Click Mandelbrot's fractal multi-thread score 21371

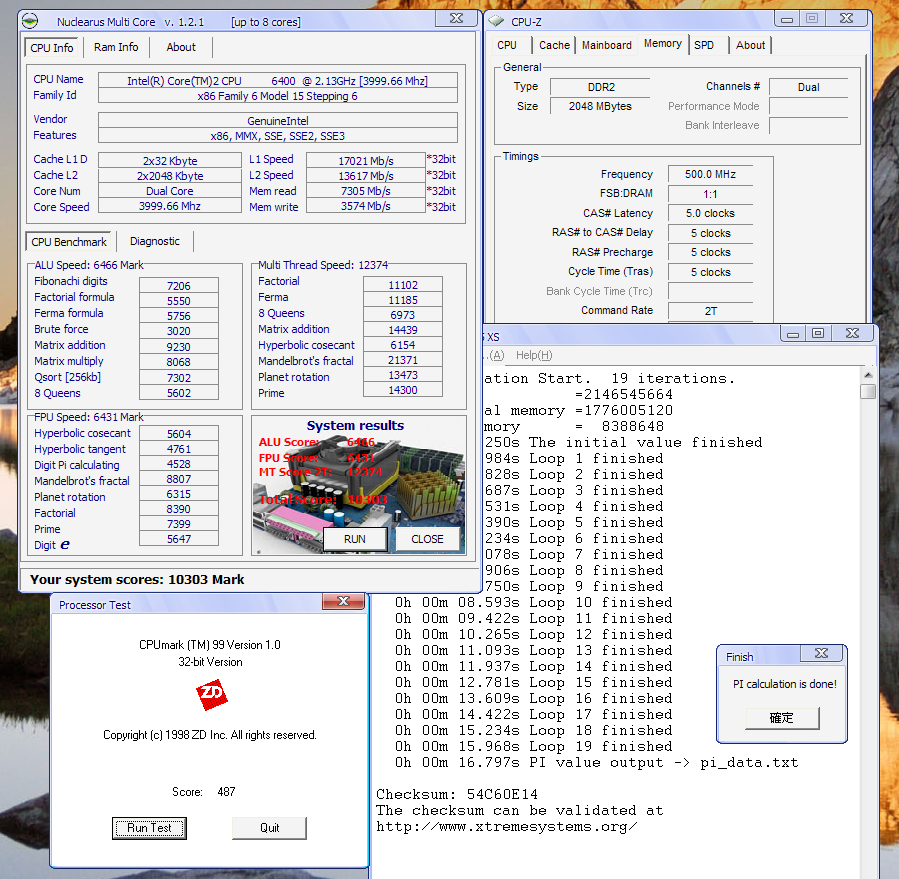[403, 360]
